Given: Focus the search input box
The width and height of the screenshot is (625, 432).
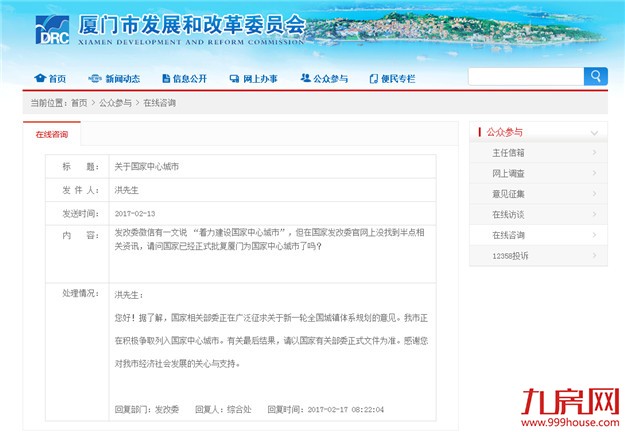Looking at the screenshot, I should 526,76.
